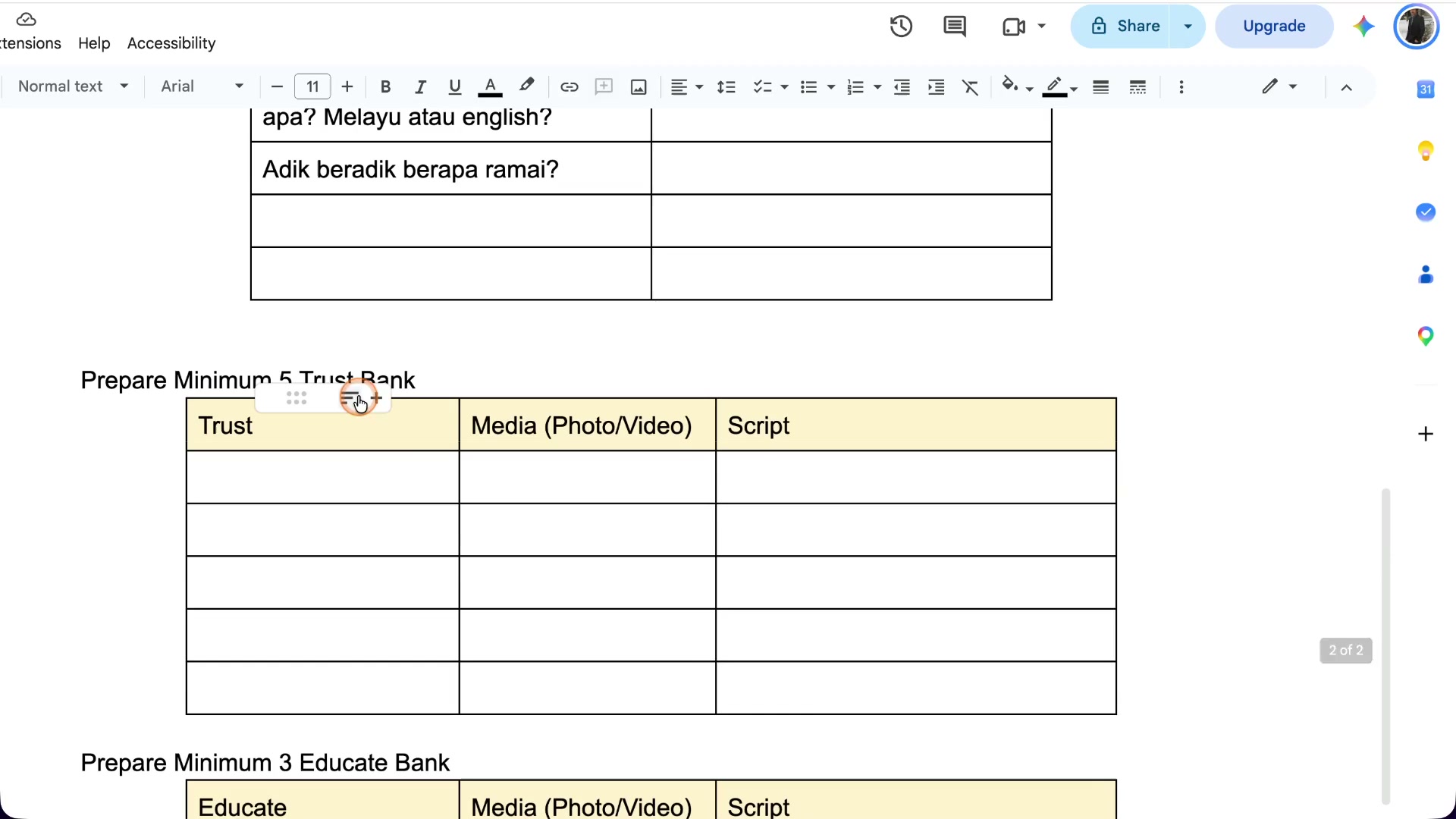Insert an image from the toolbar
Viewport: 1456px width, 819px height.
tap(639, 87)
